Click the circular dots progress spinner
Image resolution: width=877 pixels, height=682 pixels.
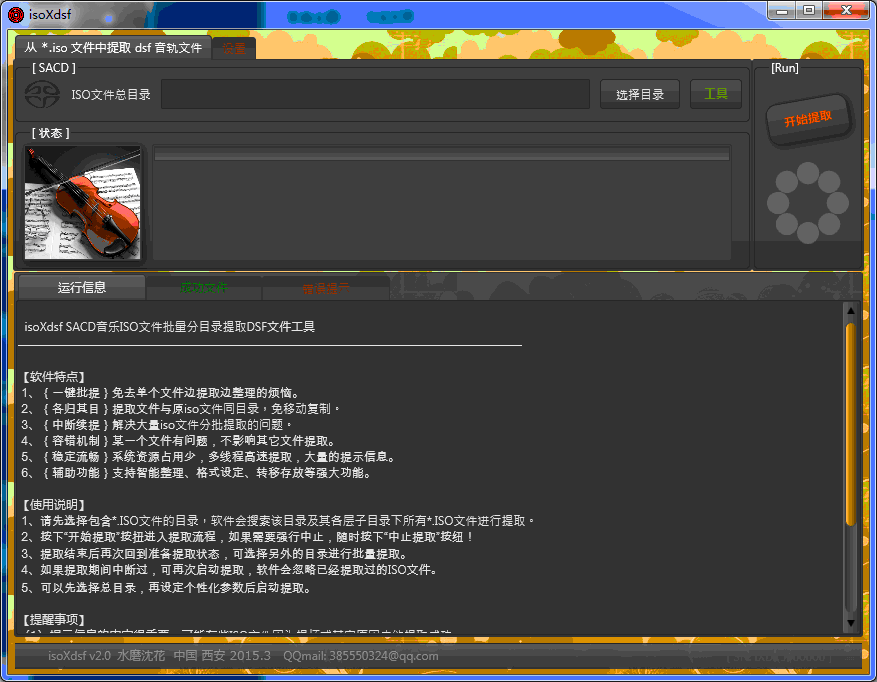(x=807, y=203)
